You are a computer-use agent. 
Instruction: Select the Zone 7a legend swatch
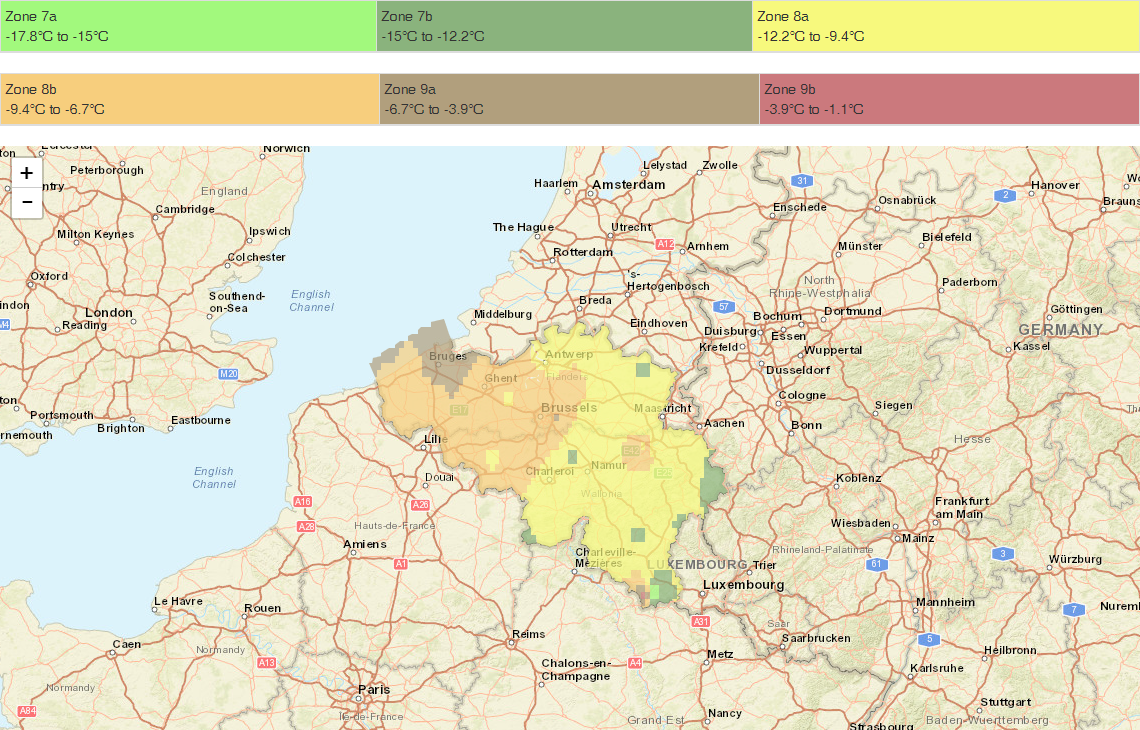(188, 26)
